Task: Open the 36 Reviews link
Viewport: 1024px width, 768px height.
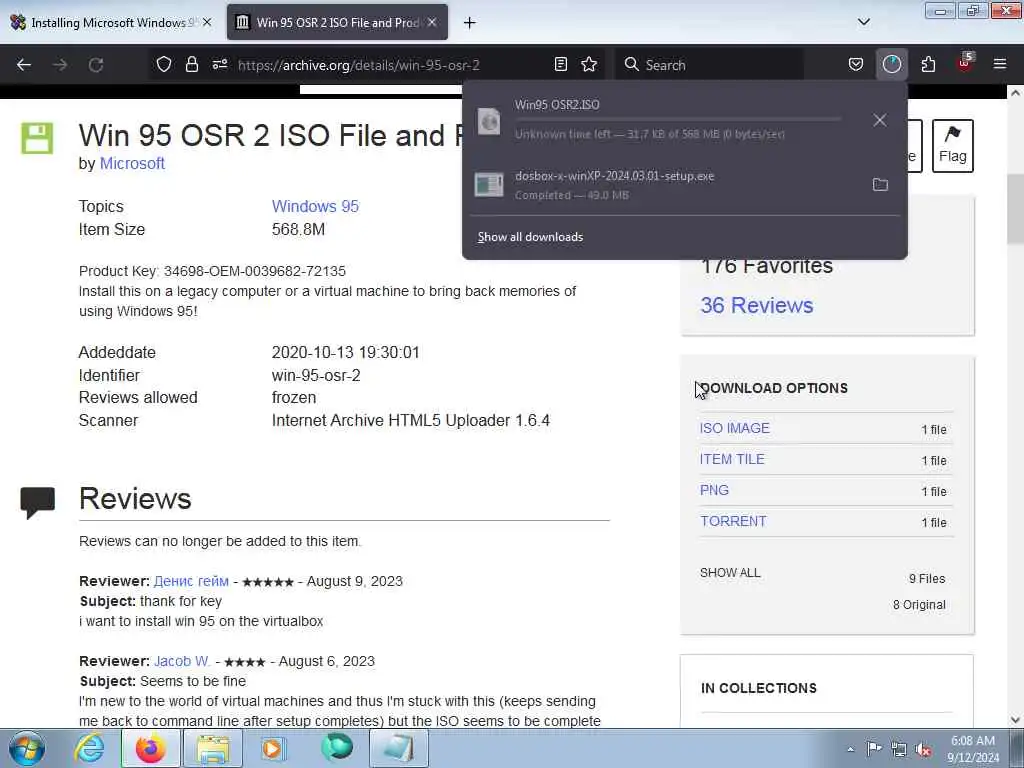Action: click(x=757, y=305)
